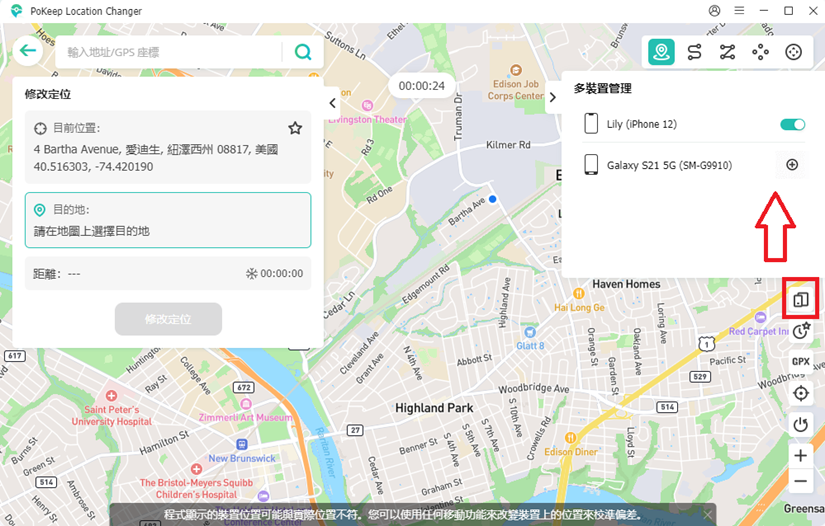Screen dimensions: 825x526
Task: Collapse the left panel with chevron
Action: tap(332, 103)
